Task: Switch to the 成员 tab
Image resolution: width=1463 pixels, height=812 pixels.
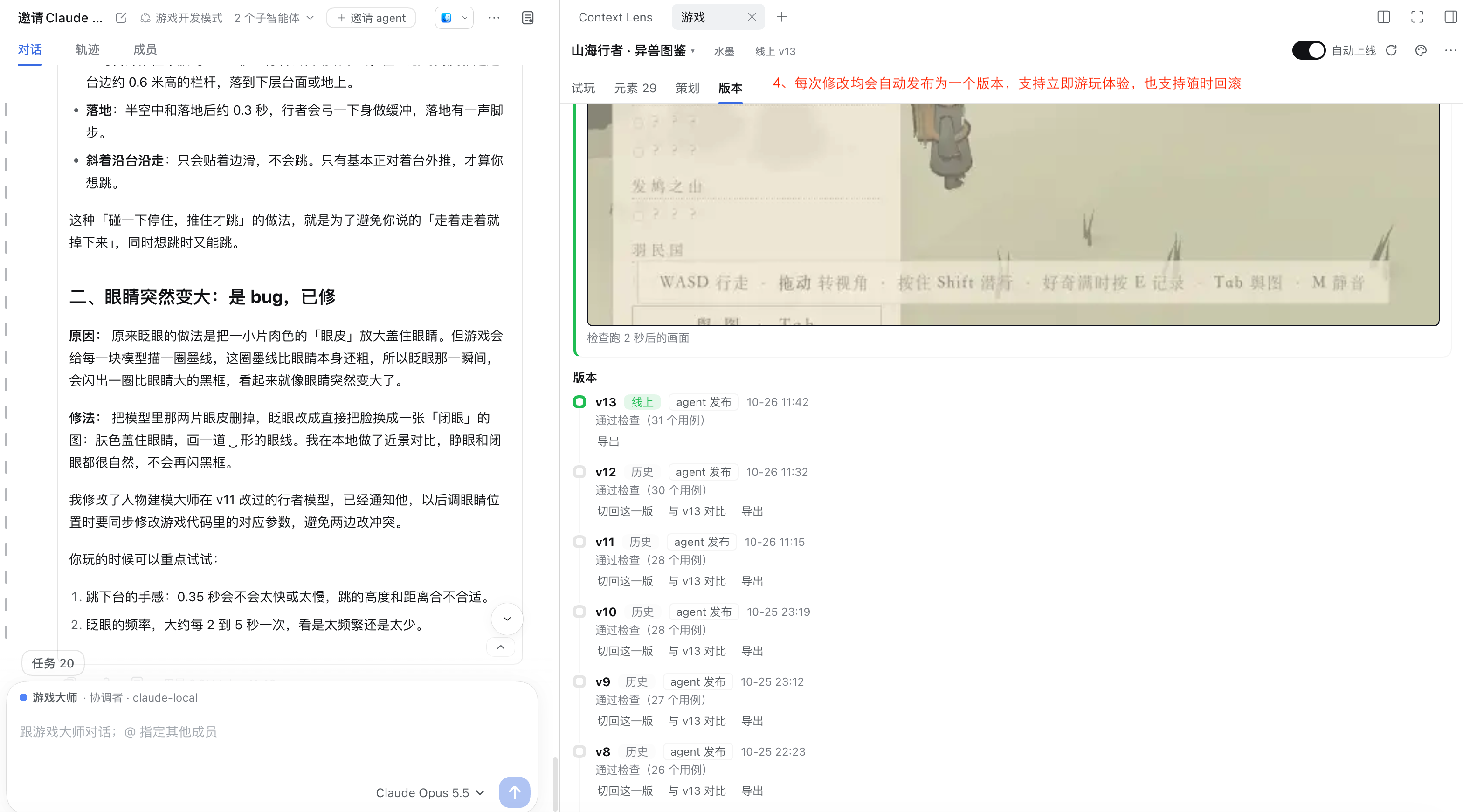Action: coord(145,49)
